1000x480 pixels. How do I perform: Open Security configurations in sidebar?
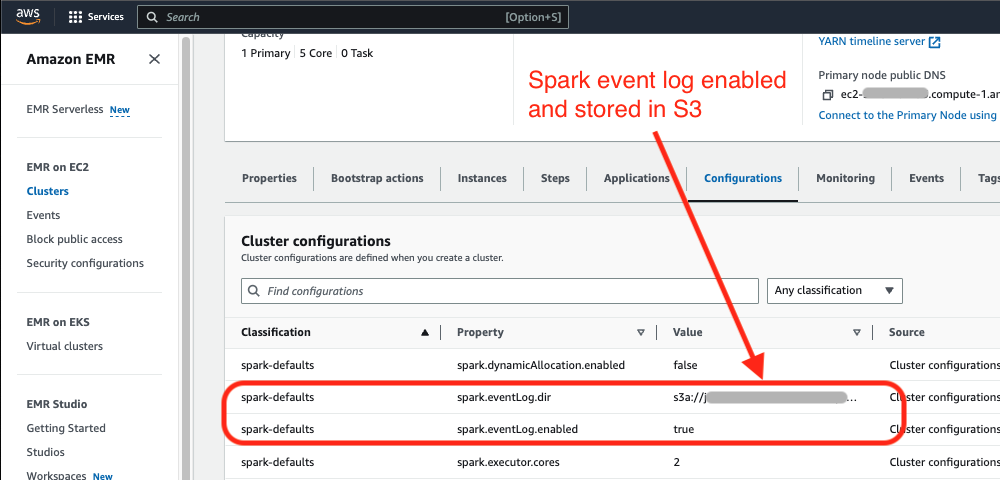click(x=85, y=263)
